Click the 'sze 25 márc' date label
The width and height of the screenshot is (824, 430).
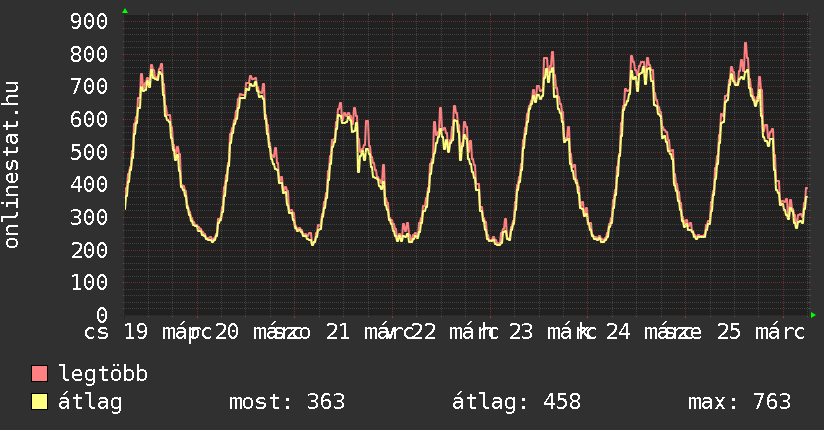[x=732, y=332]
